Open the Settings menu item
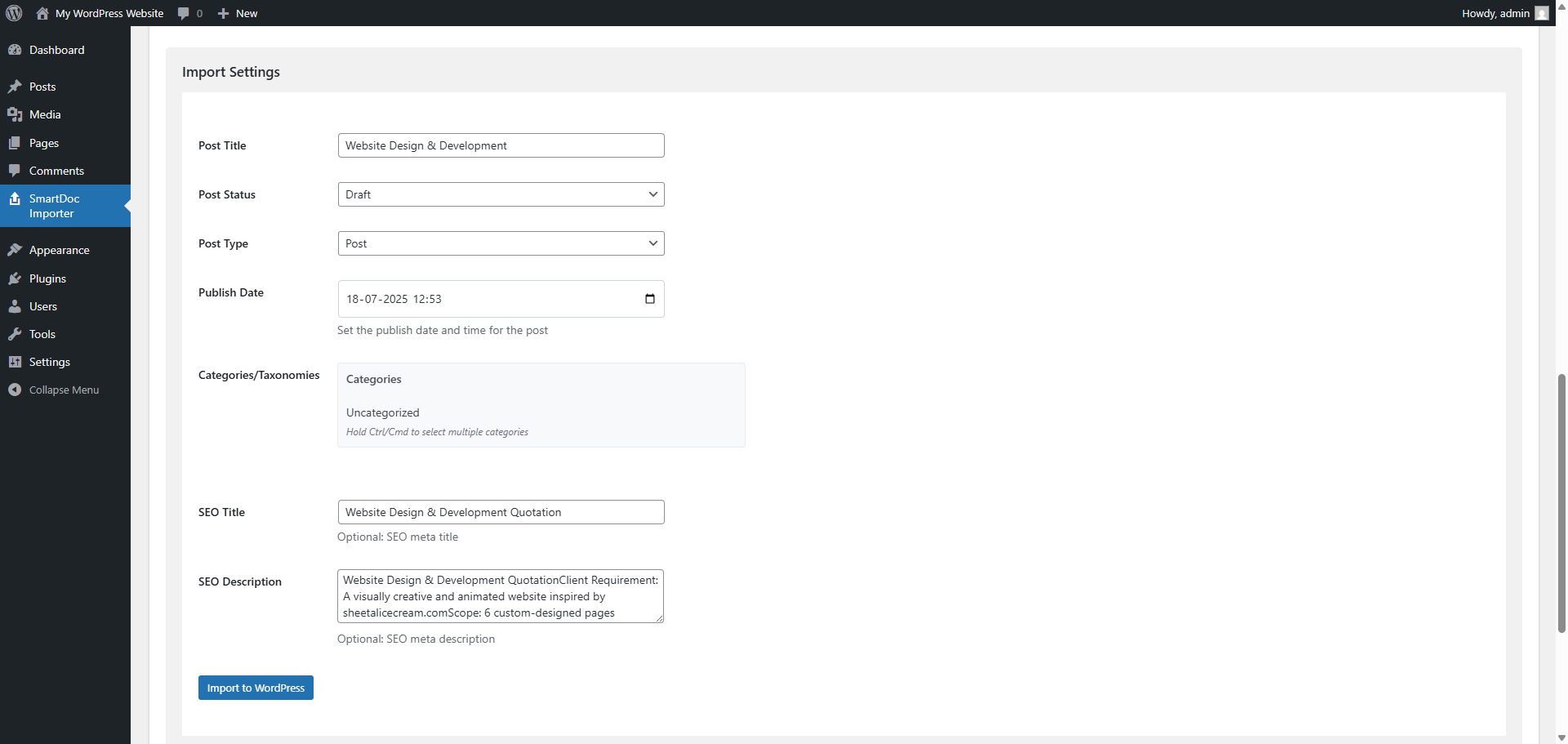 (50, 362)
